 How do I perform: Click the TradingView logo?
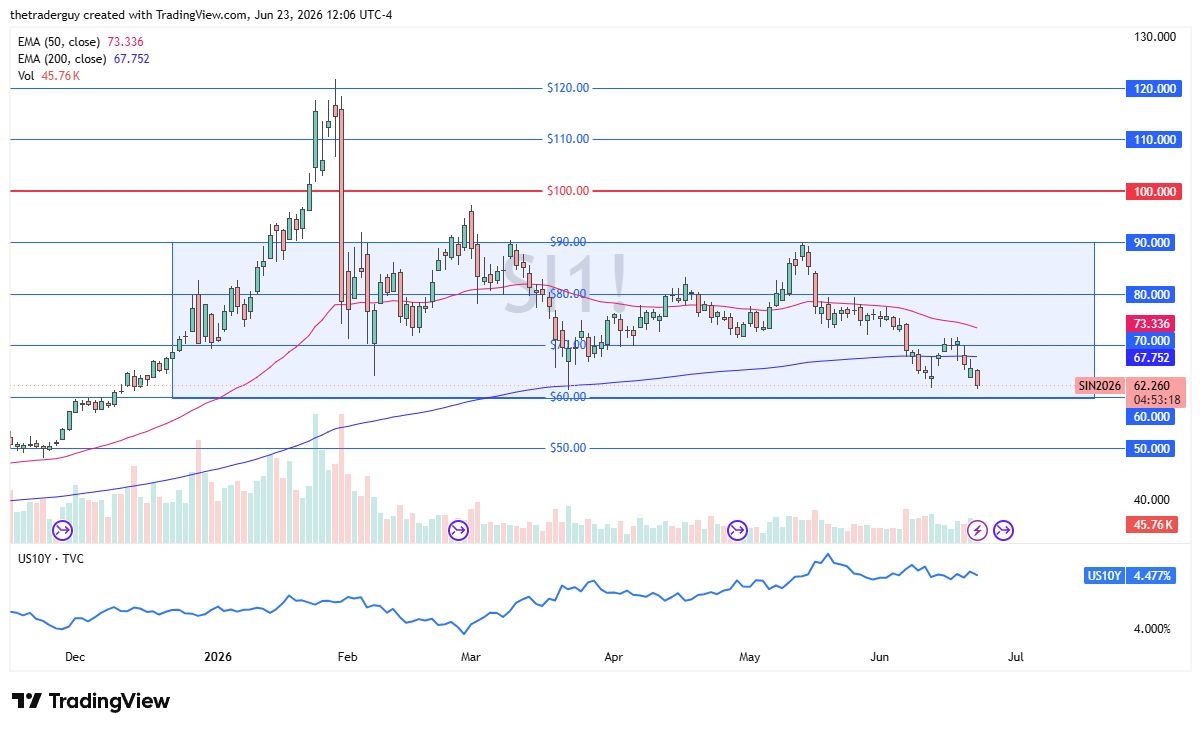coord(91,701)
